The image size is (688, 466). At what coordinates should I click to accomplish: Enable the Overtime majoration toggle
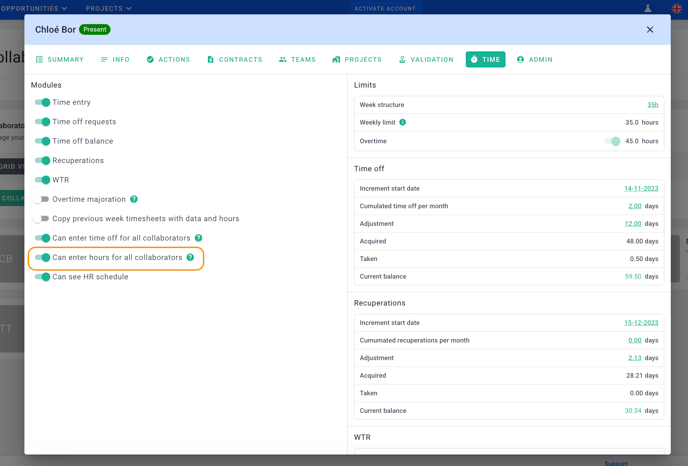41,199
